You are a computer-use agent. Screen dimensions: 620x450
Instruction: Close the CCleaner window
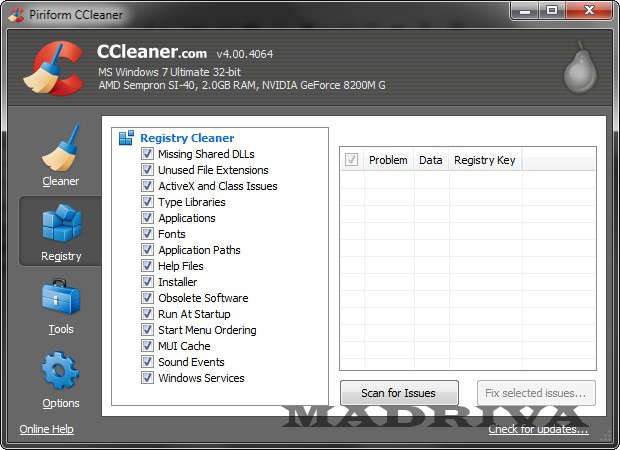(x=589, y=11)
